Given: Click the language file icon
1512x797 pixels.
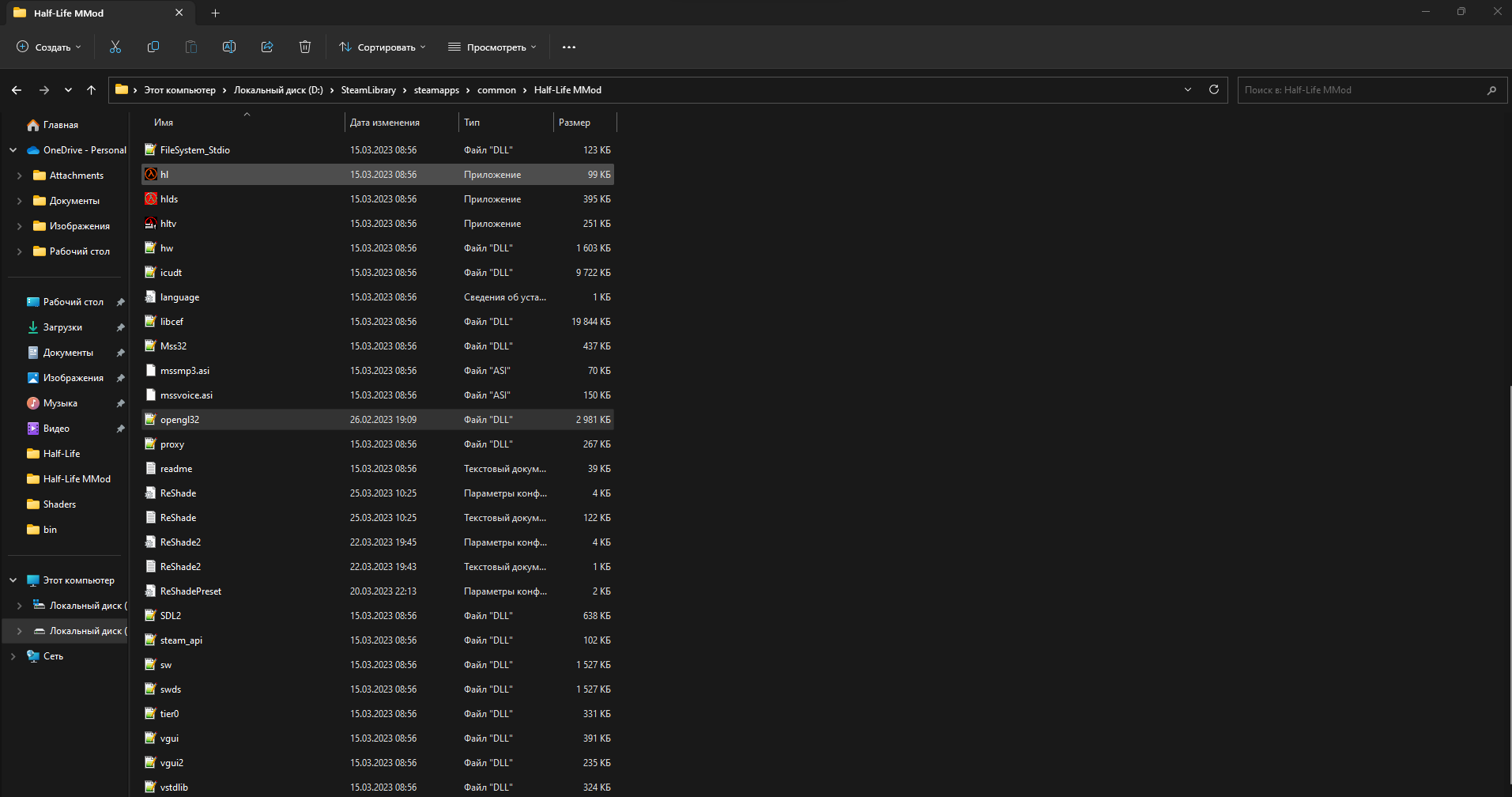Looking at the screenshot, I should click(151, 297).
